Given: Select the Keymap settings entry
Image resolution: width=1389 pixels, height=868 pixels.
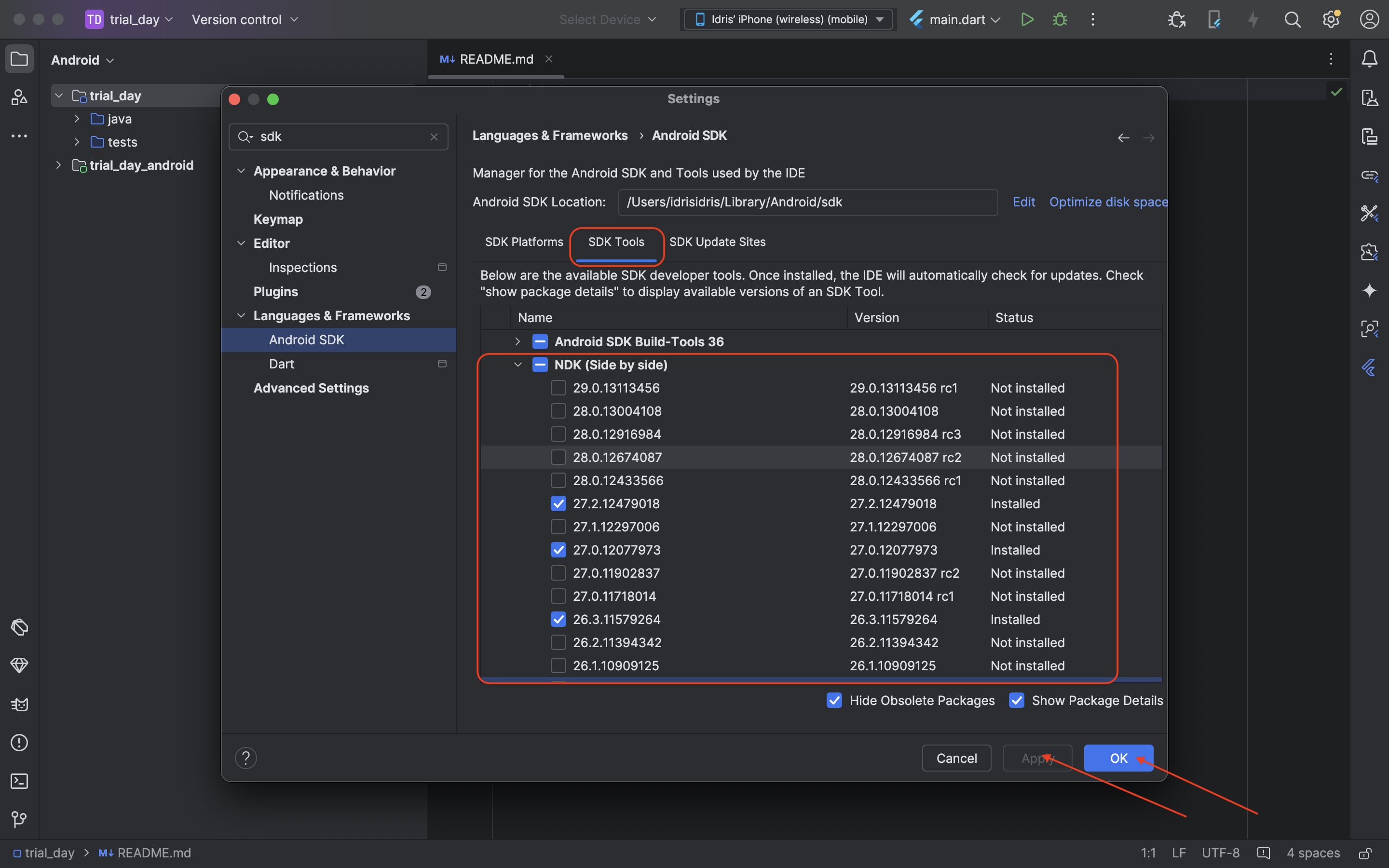Looking at the screenshot, I should pos(278,219).
